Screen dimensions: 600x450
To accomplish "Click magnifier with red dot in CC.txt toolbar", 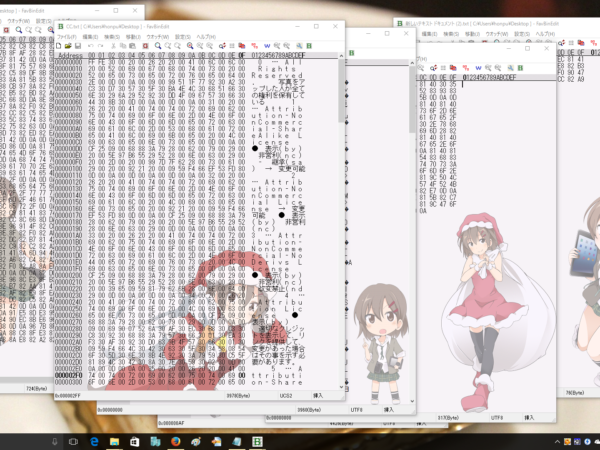I will [190, 46].
